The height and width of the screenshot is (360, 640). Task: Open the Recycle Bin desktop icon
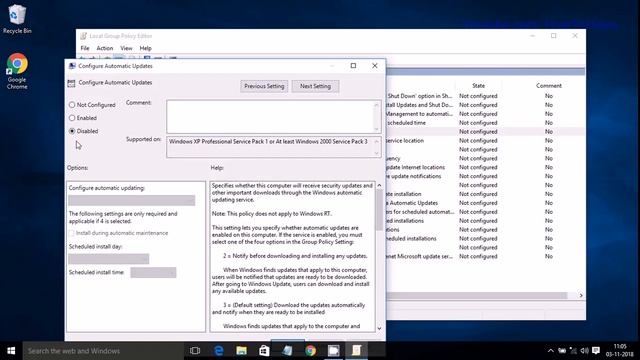17,19
